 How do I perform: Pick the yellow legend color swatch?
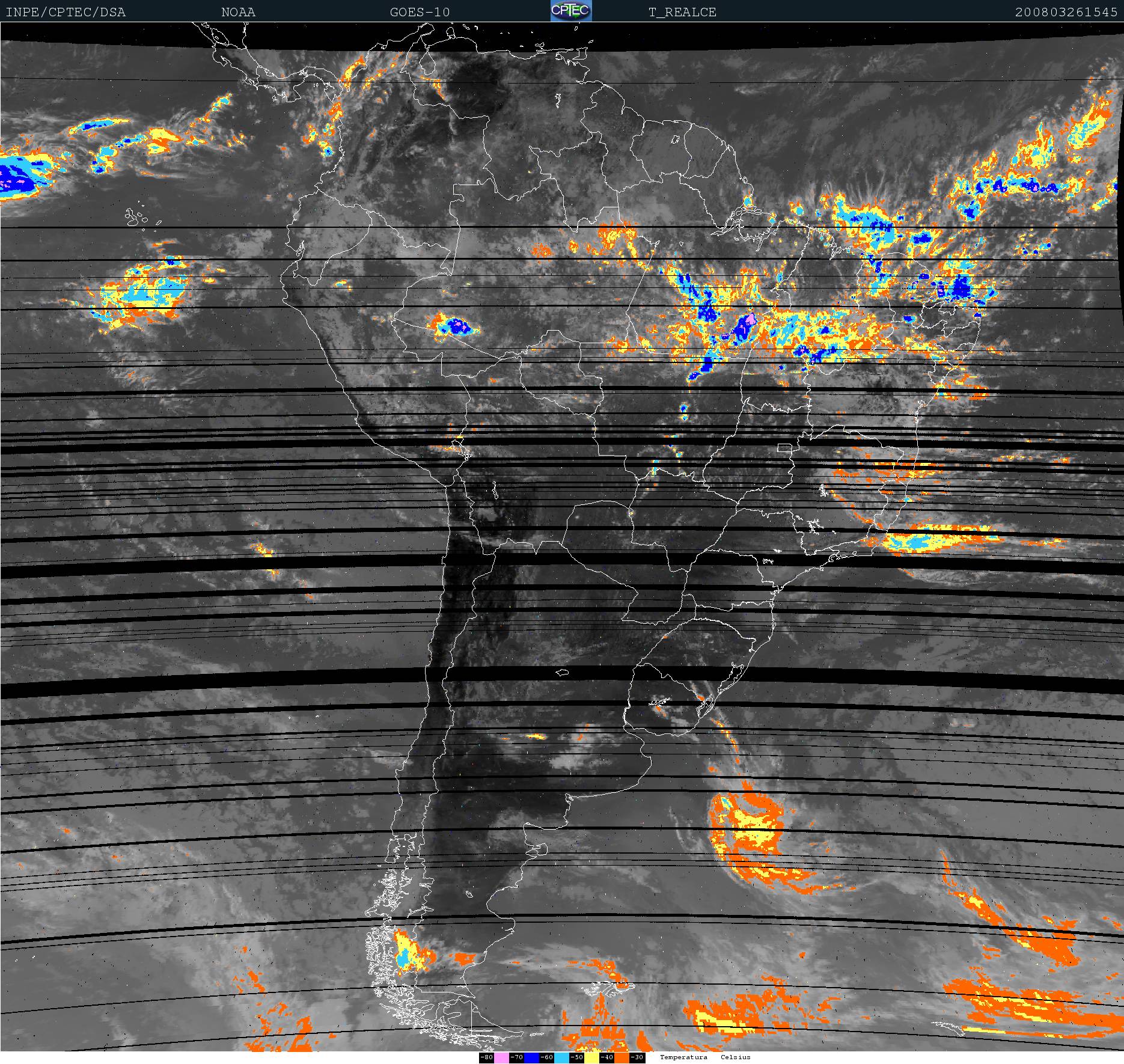pyautogui.click(x=591, y=1057)
